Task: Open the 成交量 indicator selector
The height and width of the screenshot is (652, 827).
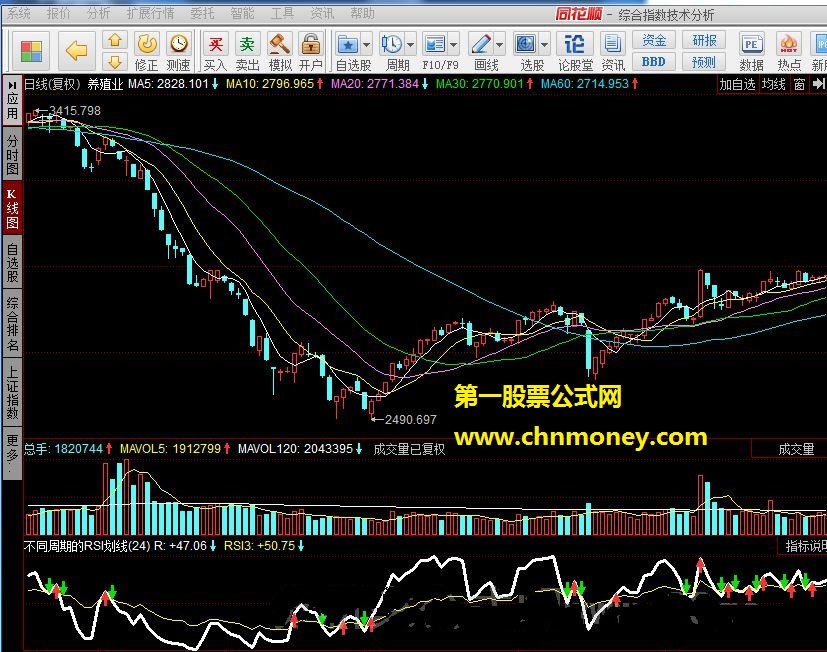Action: point(796,449)
